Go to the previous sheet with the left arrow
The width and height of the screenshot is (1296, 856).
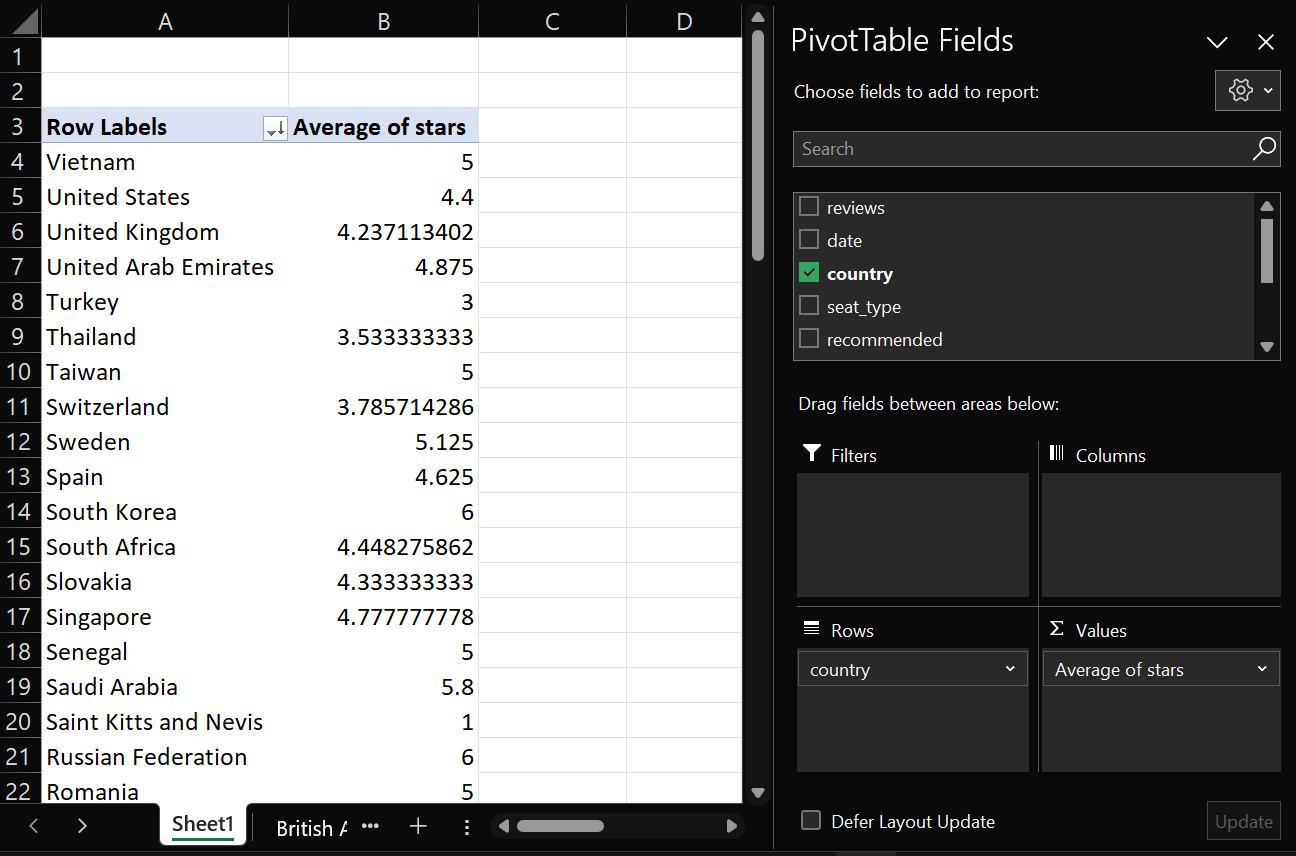pos(34,826)
